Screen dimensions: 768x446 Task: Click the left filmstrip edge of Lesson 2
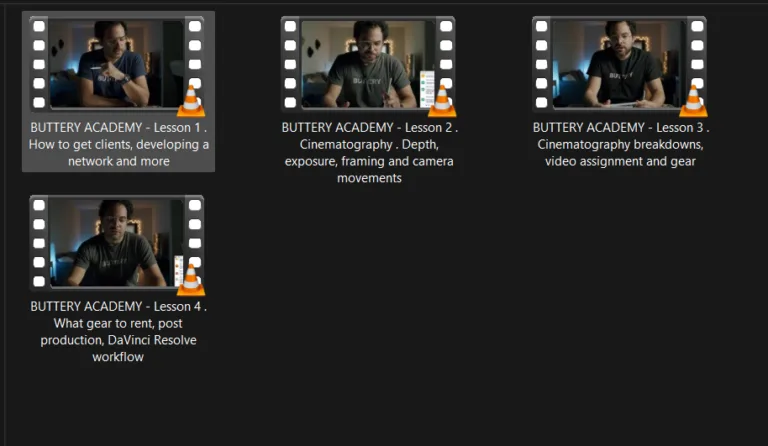[290, 64]
